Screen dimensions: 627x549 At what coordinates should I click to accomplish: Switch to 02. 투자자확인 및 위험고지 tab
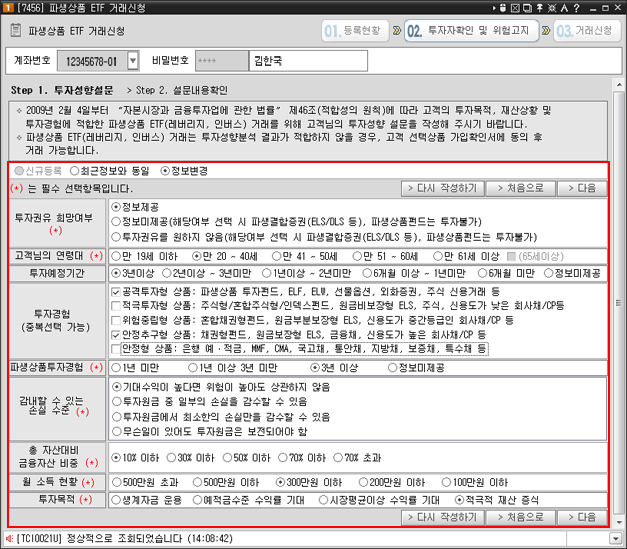471,30
